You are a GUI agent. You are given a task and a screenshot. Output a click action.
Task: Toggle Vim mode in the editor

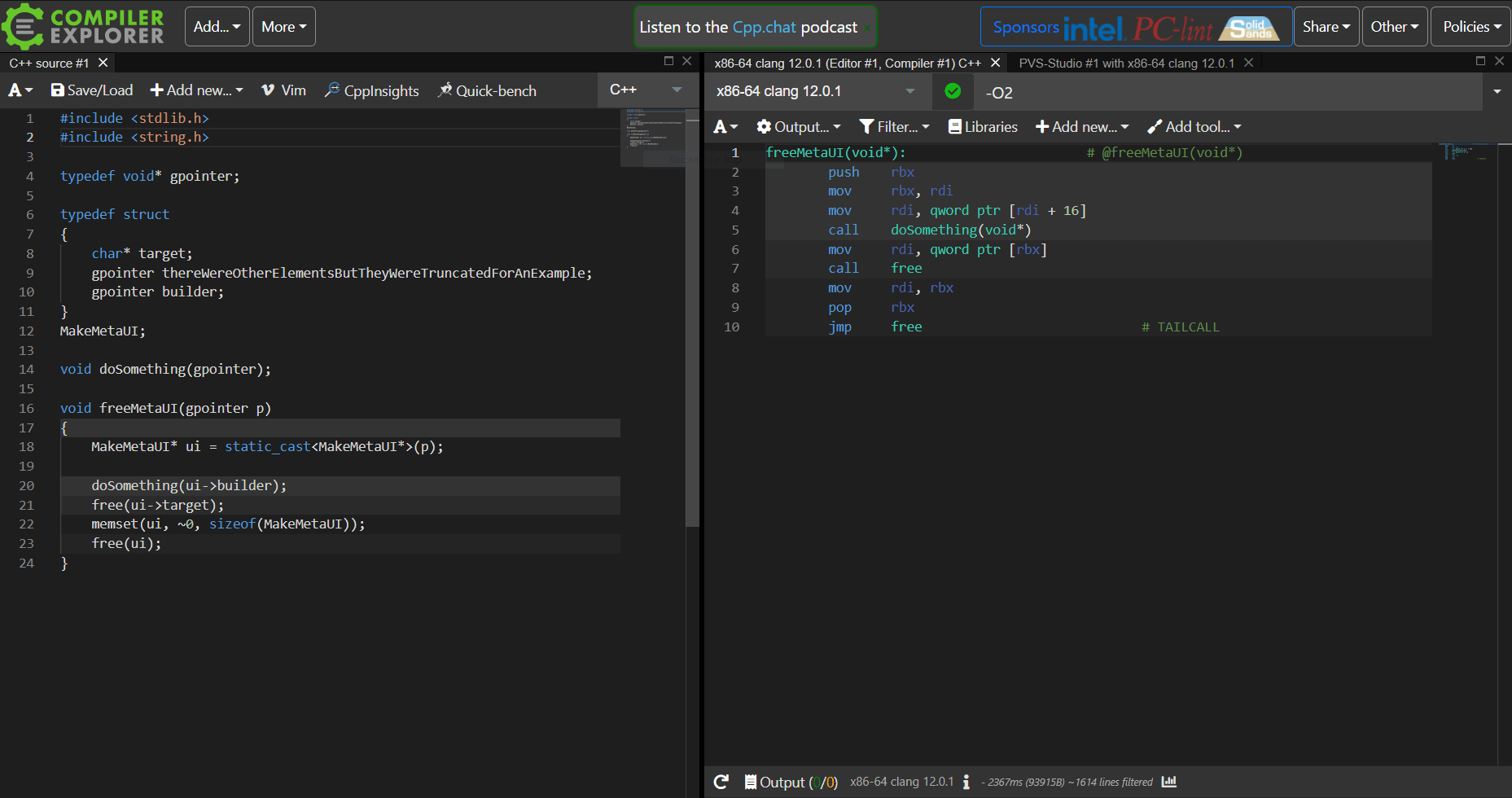coord(284,90)
